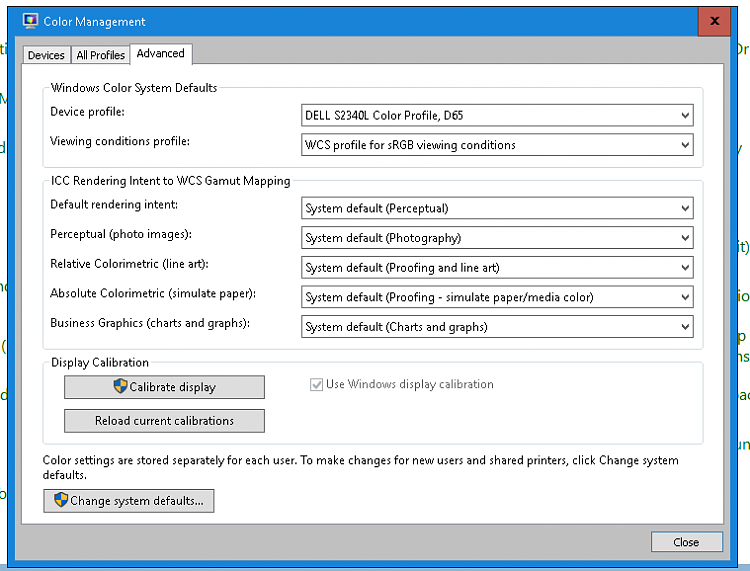Click the Absolute Colorimetric (simulate paper): label

[x=153, y=294]
